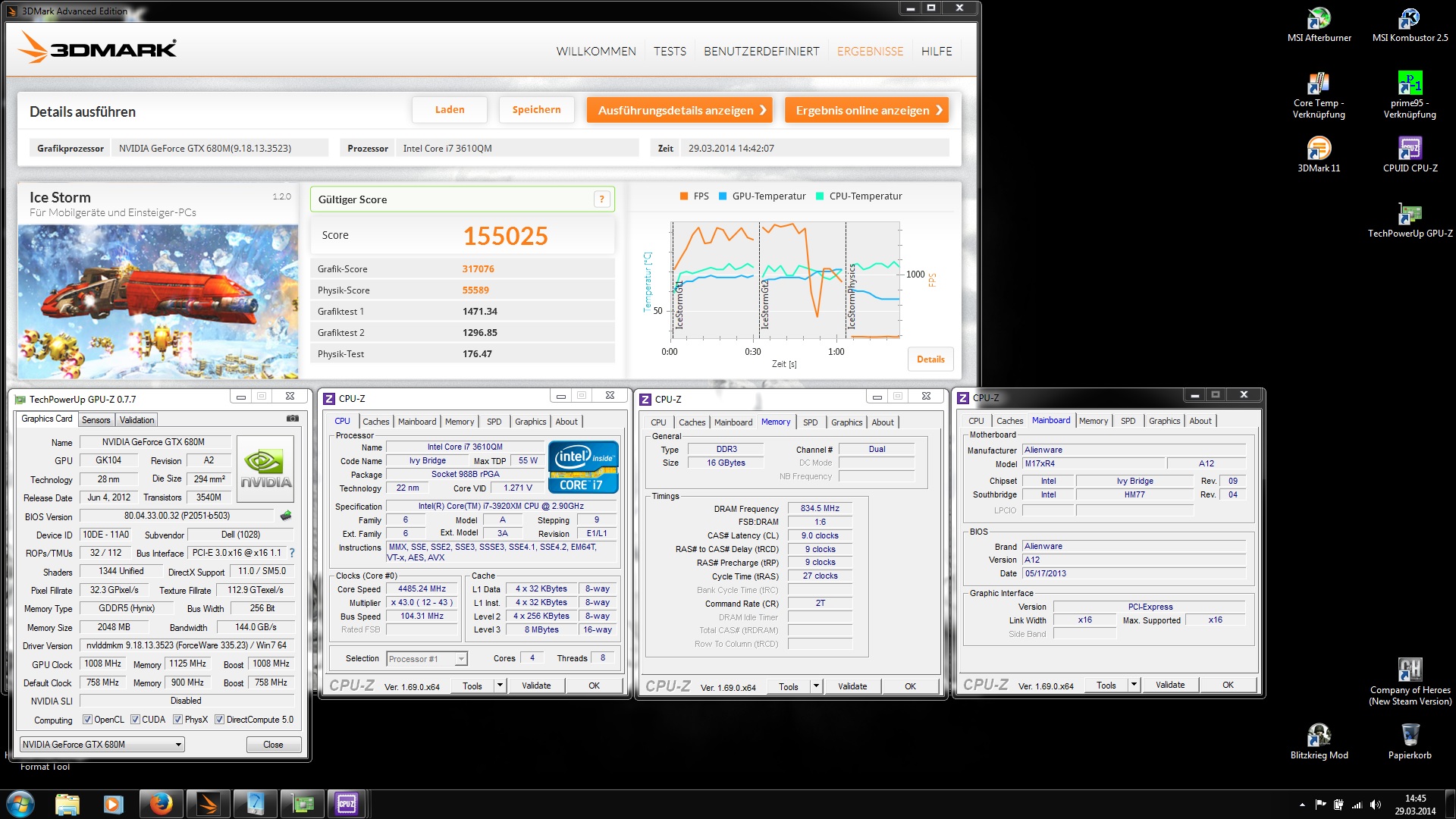1456x819 pixels.
Task: Switch to CPU-Z taskbar button
Action: pos(347,804)
